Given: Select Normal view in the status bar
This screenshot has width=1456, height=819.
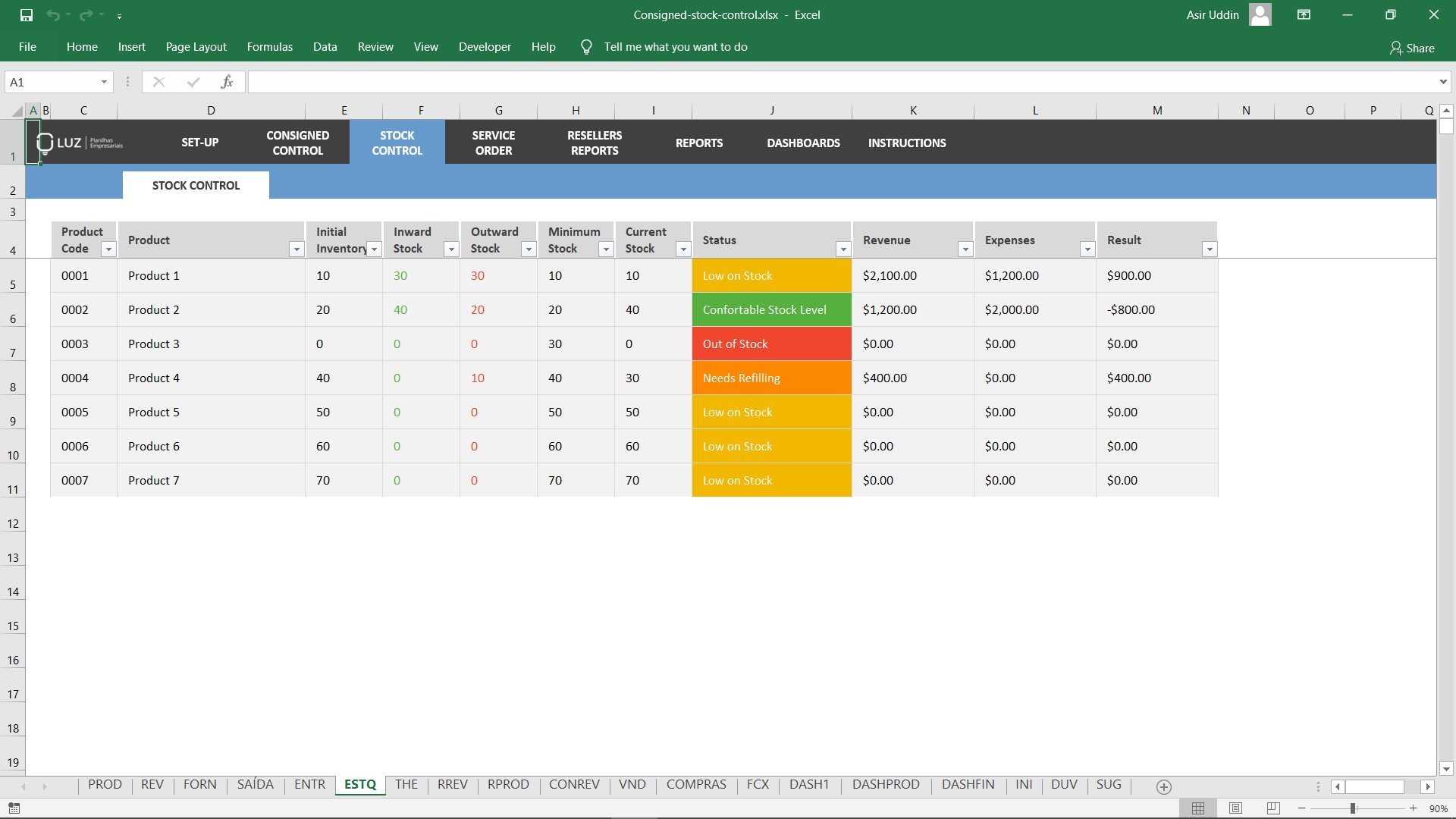Looking at the screenshot, I should (x=1198, y=807).
